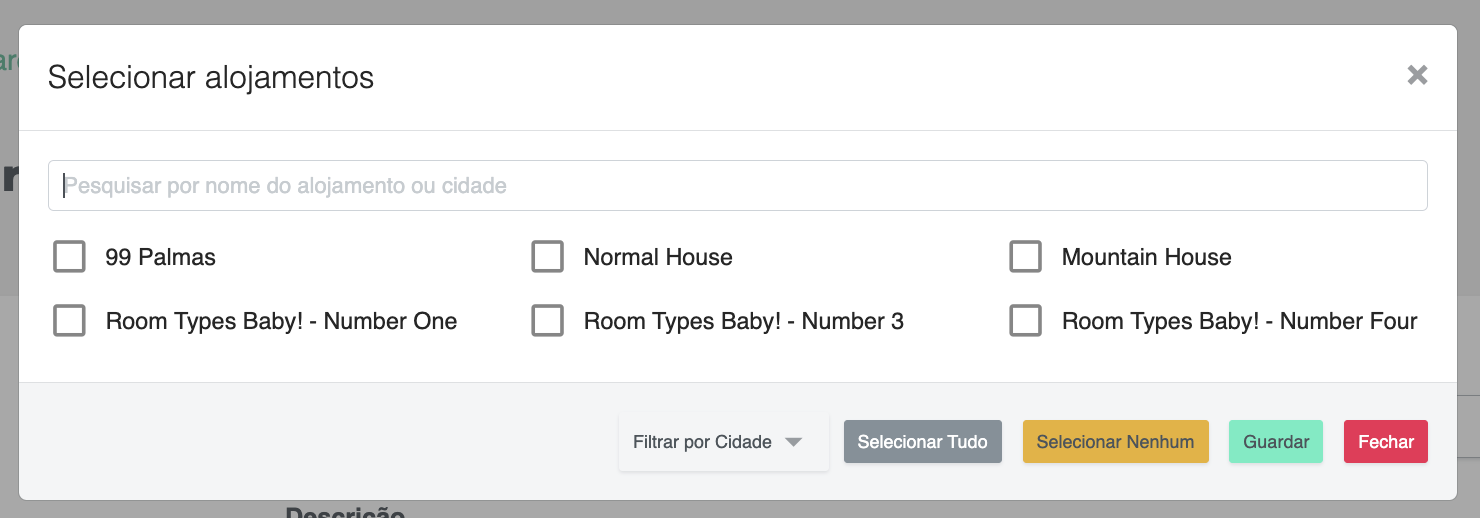Check the Mountain House checkbox box

(1025, 257)
